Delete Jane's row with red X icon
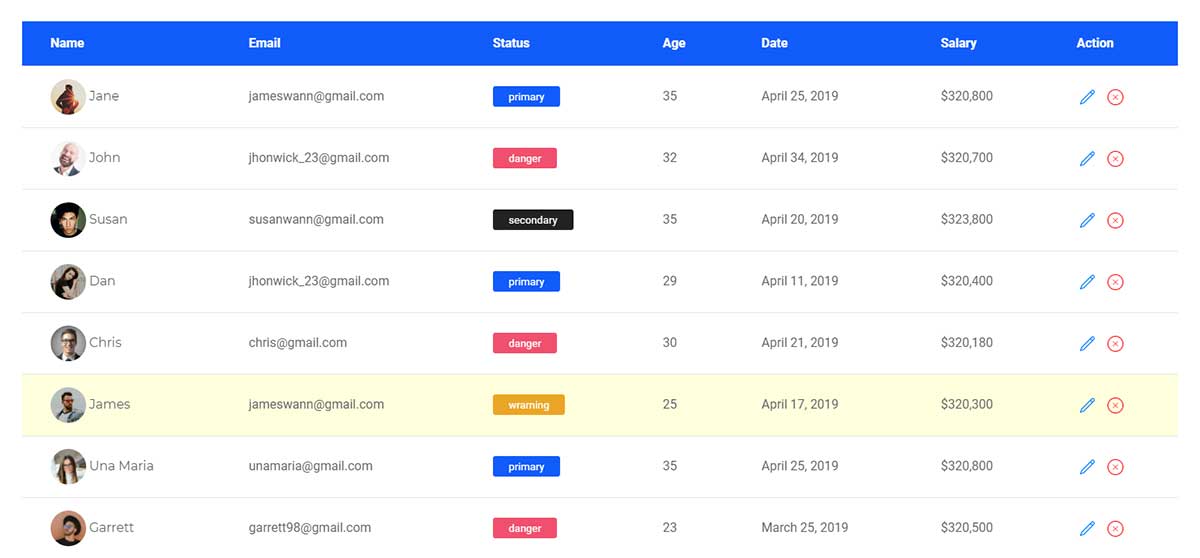The image size is (1200, 558). coord(1115,97)
